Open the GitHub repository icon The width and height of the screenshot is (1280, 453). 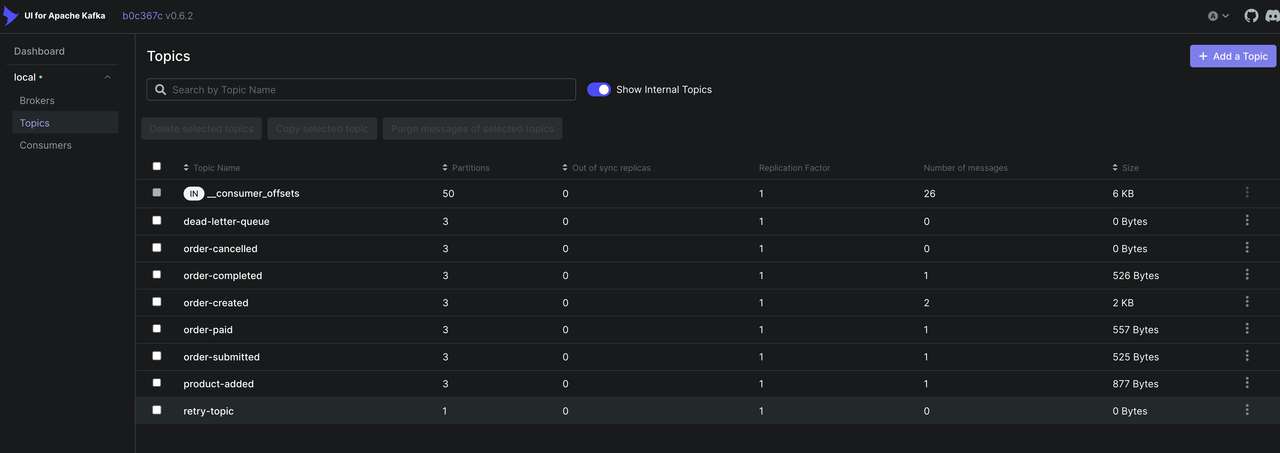click(x=1251, y=16)
